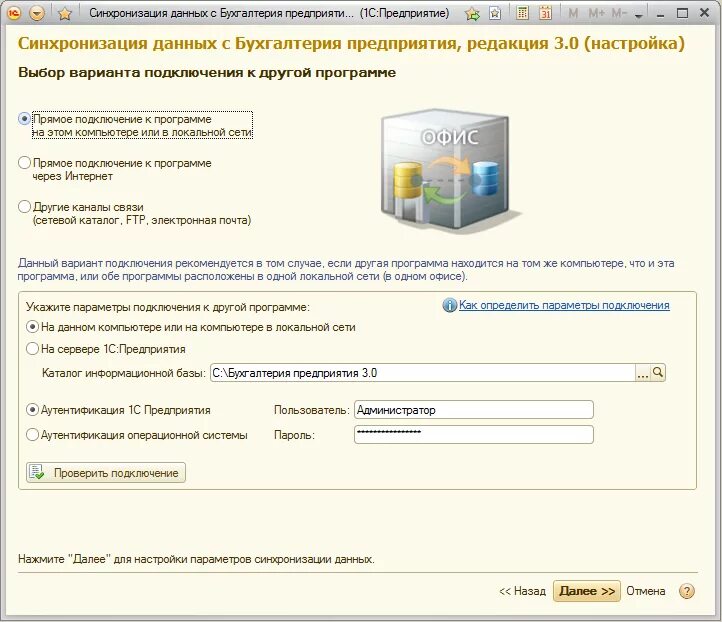722x622 pixels.
Task: Open the orange dropdown menu in title bar
Action: pyautogui.click(x=37, y=13)
